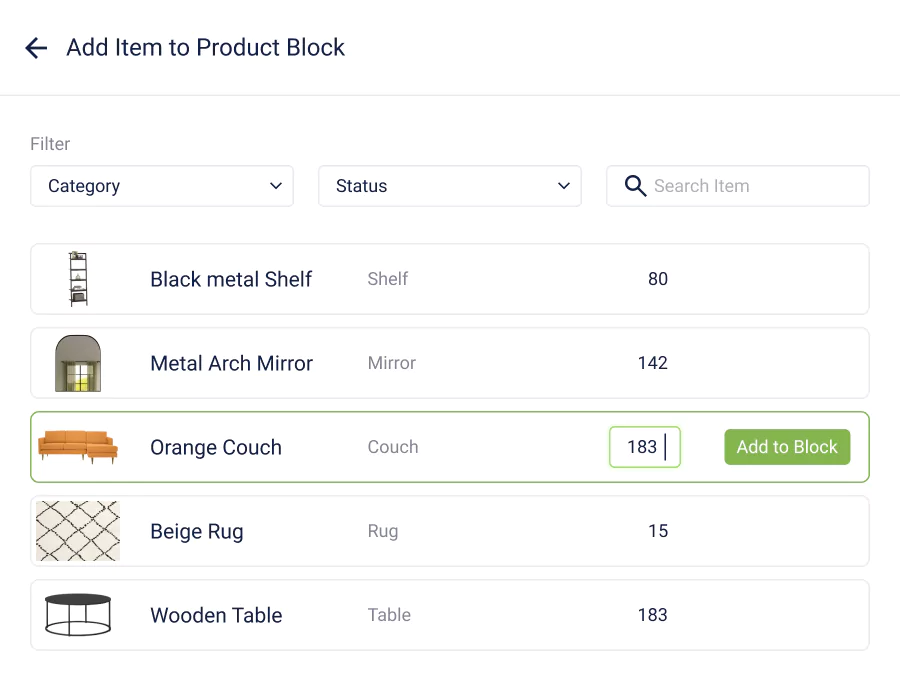Select the Metal Arch Mirror thumbnail
The height and width of the screenshot is (687, 900).
[78, 363]
